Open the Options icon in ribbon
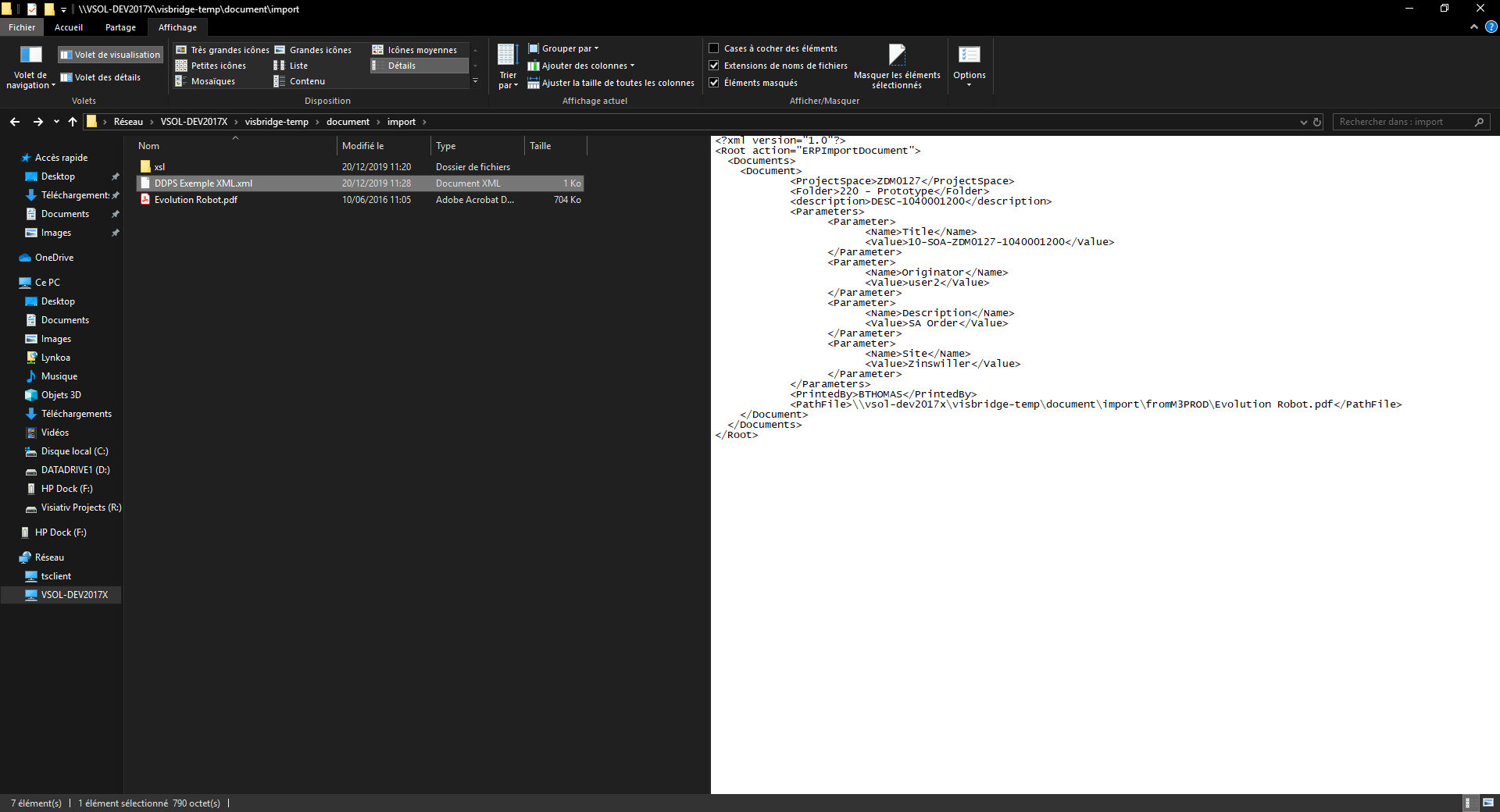 pyautogui.click(x=969, y=55)
